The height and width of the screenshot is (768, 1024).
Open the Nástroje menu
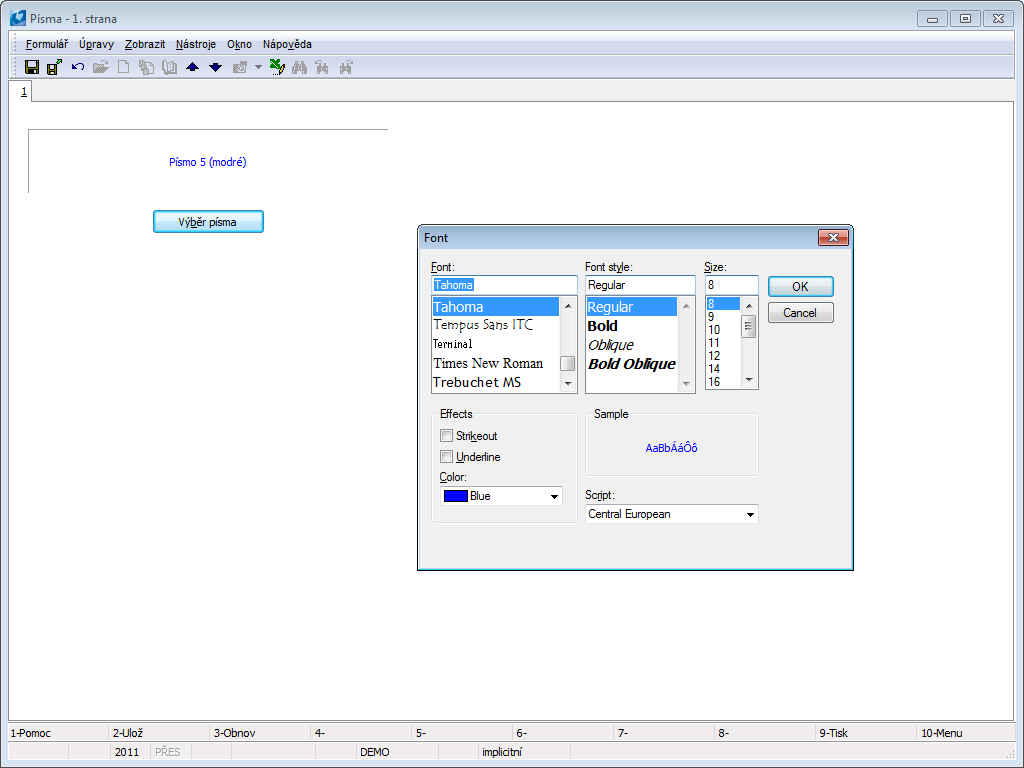(x=195, y=44)
